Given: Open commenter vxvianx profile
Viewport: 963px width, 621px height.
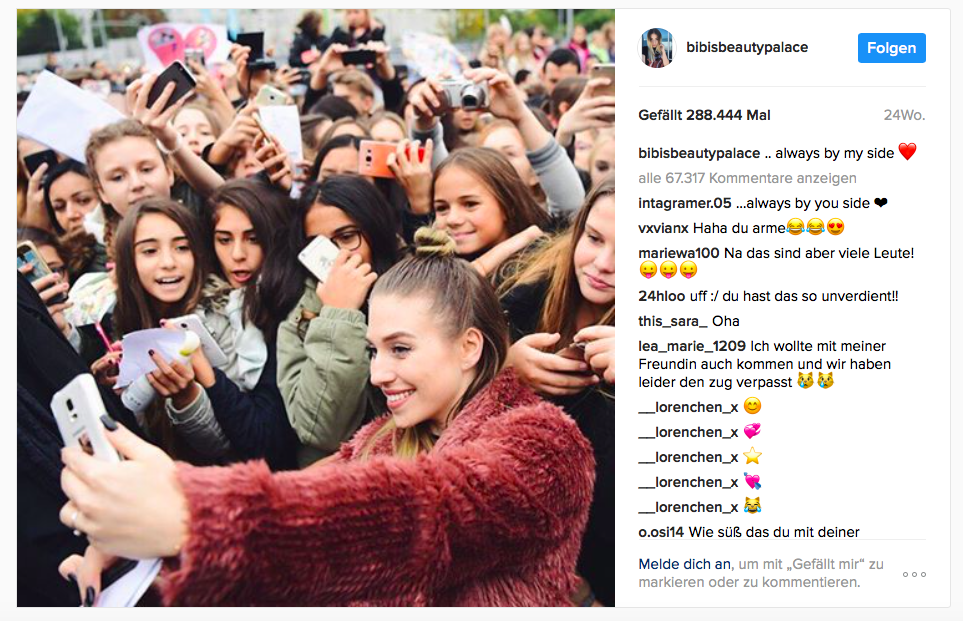Looking at the screenshot, I should (663, 228).
